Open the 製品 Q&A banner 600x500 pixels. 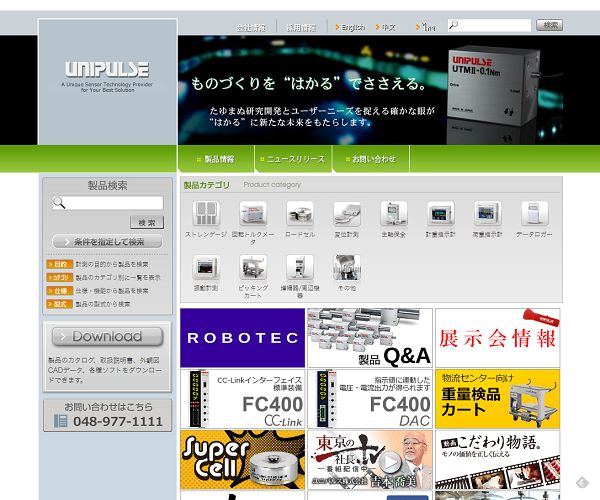(x=370, y=338)
